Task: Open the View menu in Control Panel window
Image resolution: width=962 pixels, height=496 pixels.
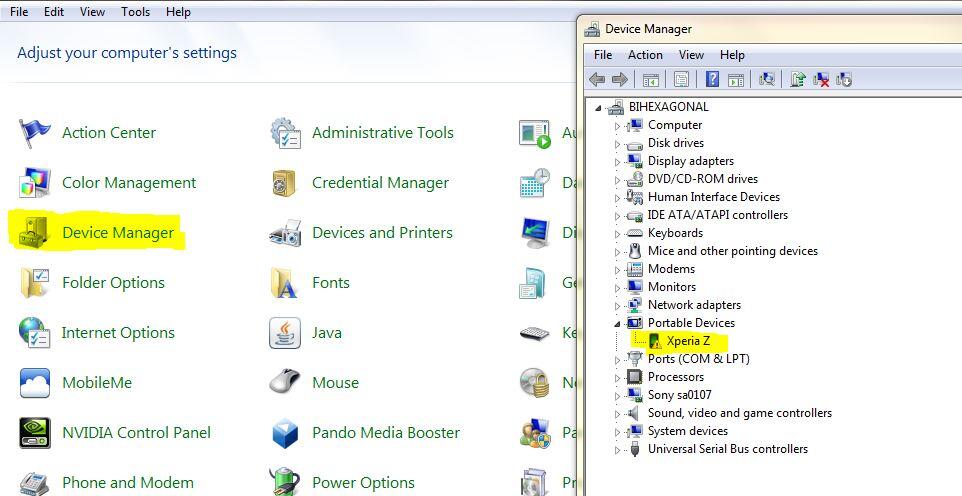Action: [92, 12]
